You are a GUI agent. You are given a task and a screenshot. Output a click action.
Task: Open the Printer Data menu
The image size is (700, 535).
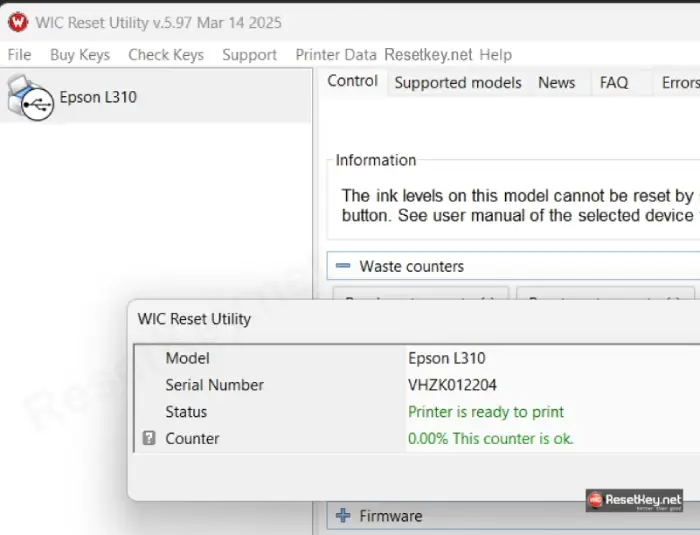pyautogui.click(x=336, y=55)
